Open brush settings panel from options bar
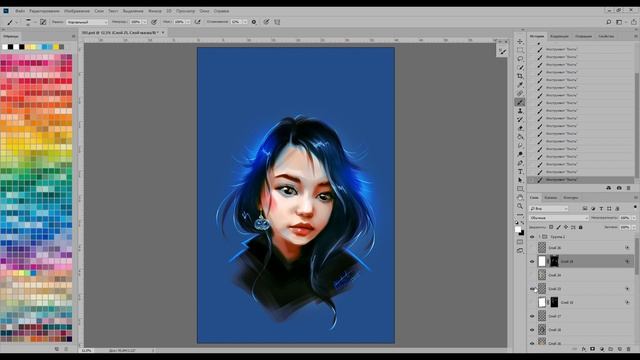This screenshot has height=360, width=640. pos(43,22)
